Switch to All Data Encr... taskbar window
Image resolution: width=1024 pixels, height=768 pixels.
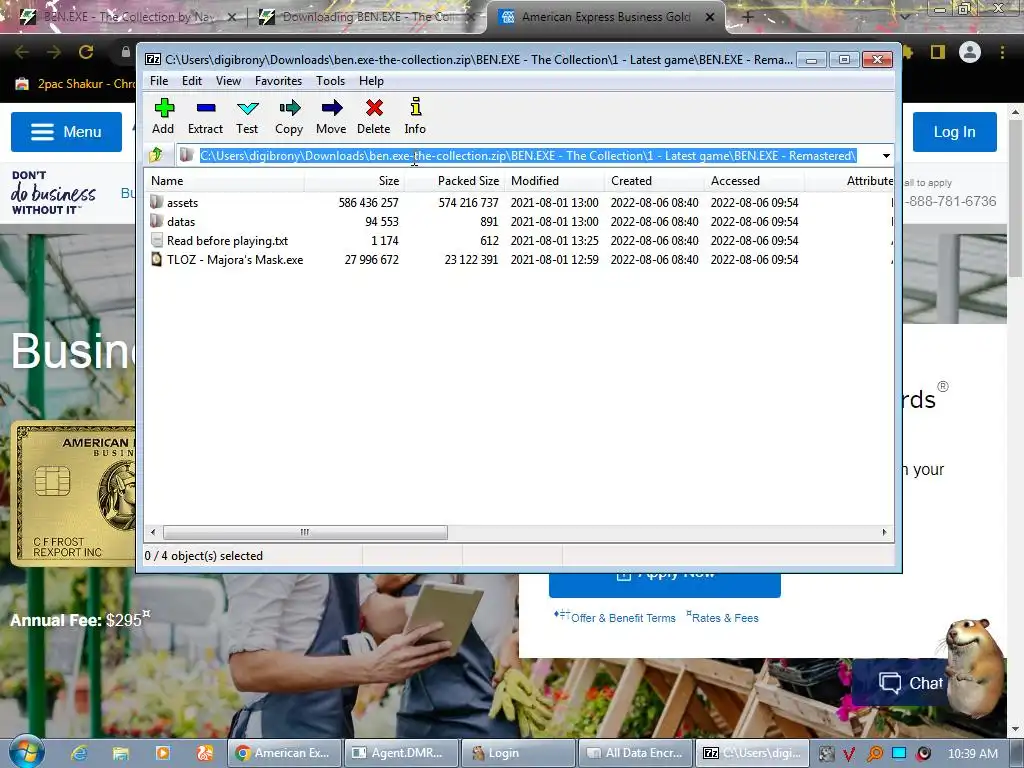635,753
